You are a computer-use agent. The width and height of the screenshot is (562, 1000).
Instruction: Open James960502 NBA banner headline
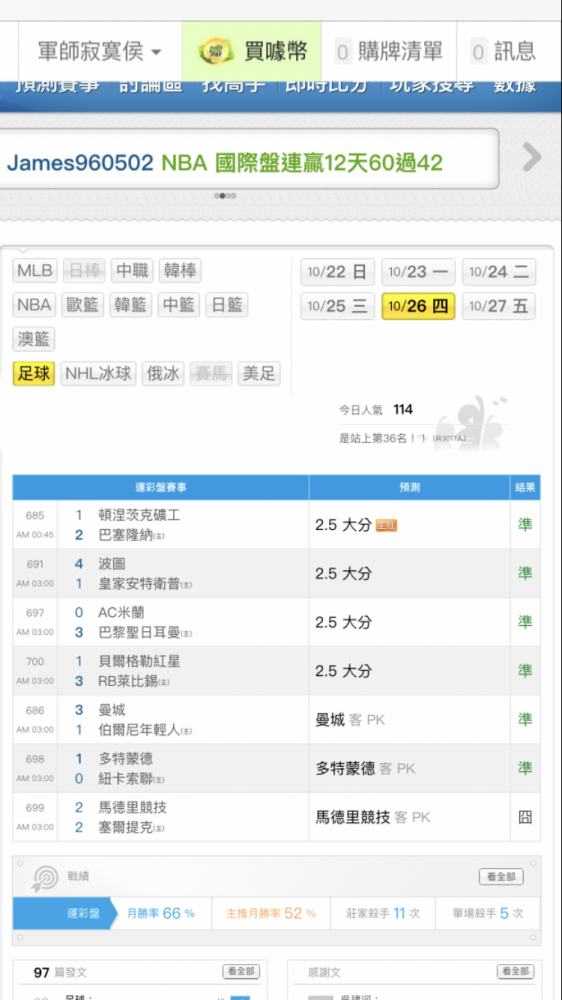click(225, 163)
